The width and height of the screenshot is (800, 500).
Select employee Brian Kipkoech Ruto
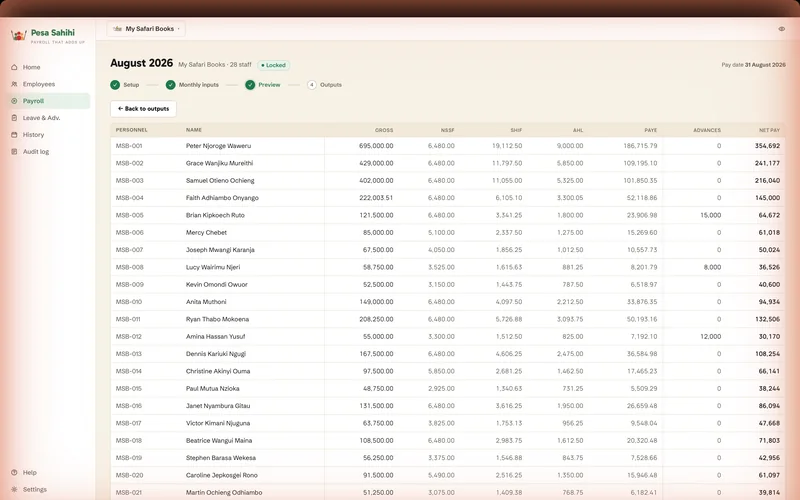coord(215,215)
